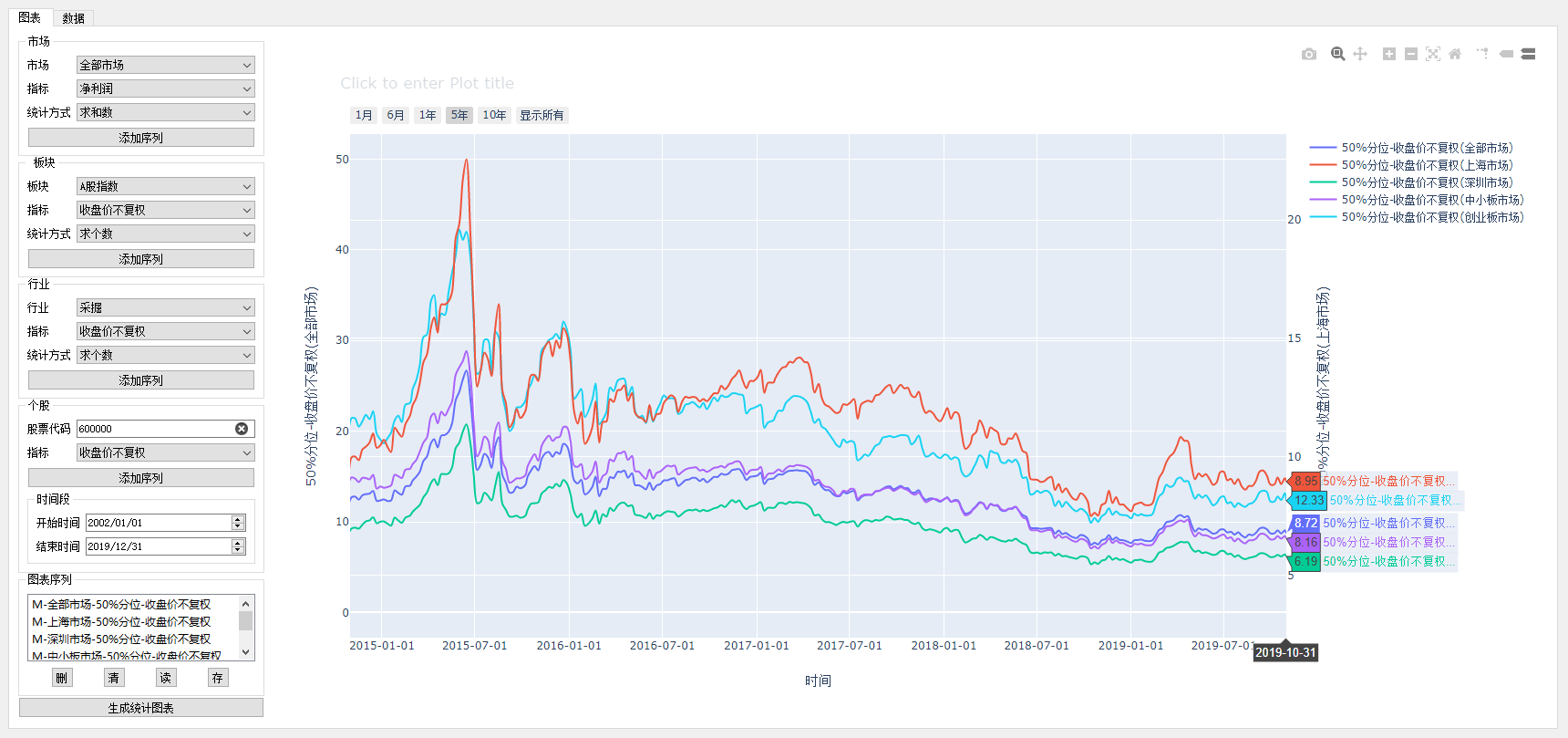The image size is (1568, 738).
Task: Clear the stock code field with X icon
Action: point(242,429)
